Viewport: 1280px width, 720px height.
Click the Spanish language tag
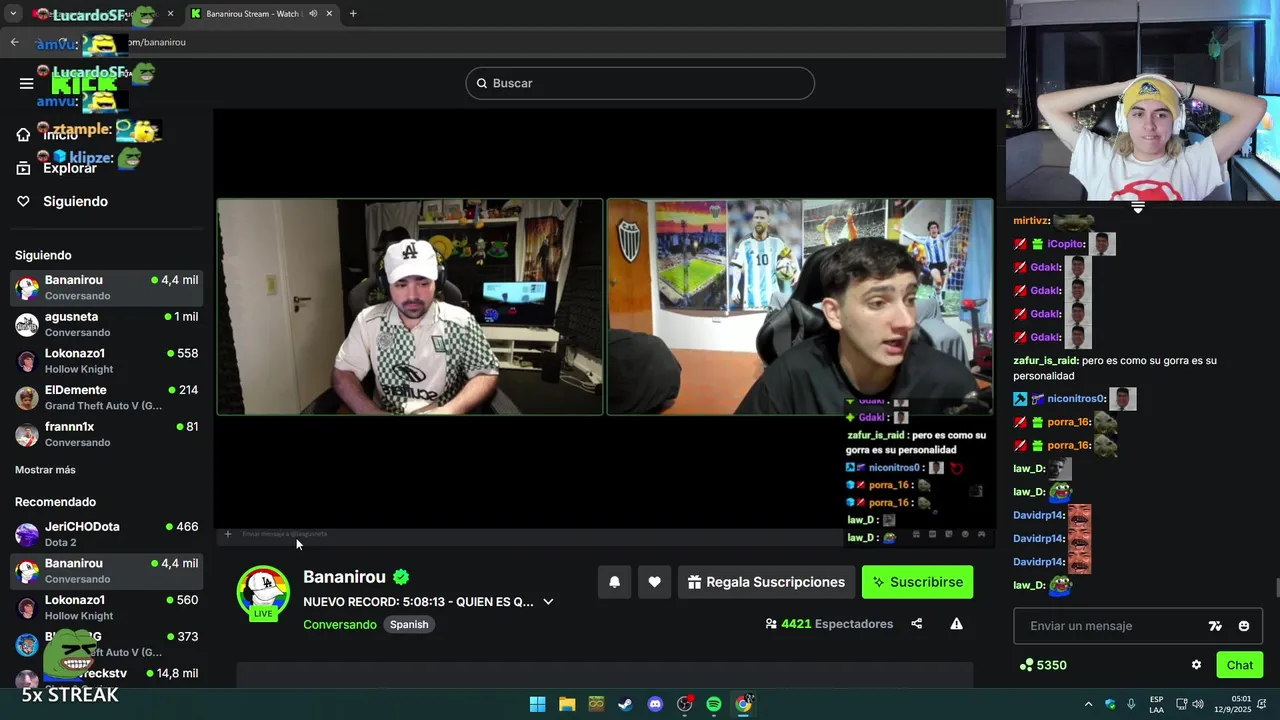(409, 624)
